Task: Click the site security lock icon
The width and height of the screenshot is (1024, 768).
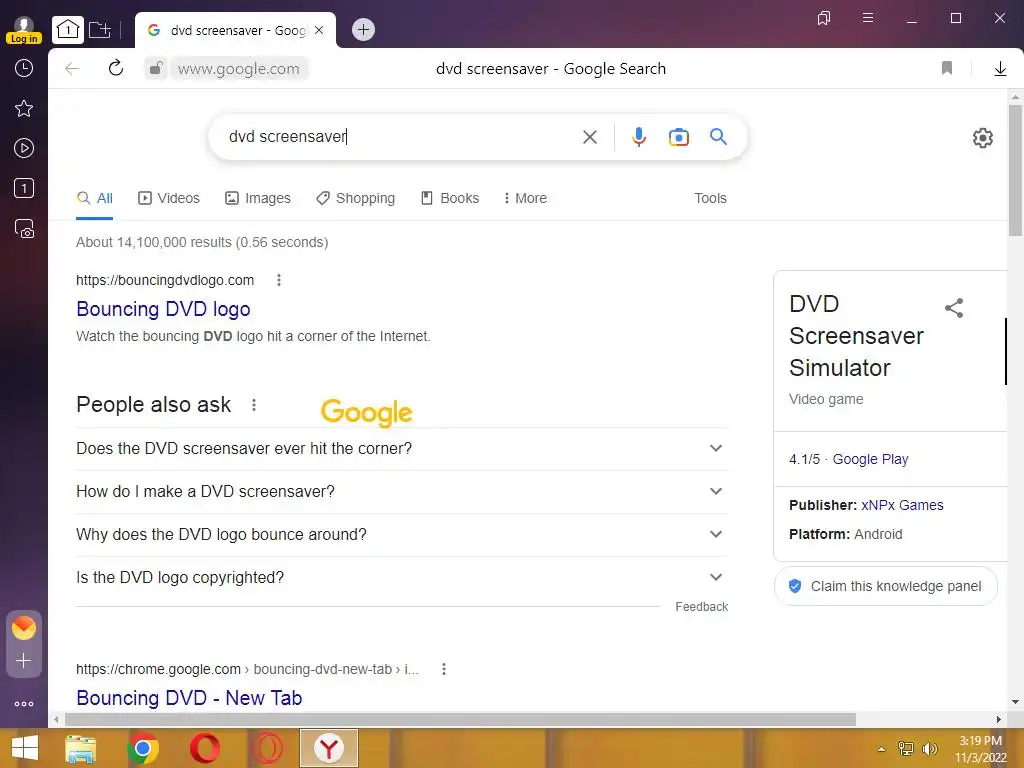Action: coord(155,68)
